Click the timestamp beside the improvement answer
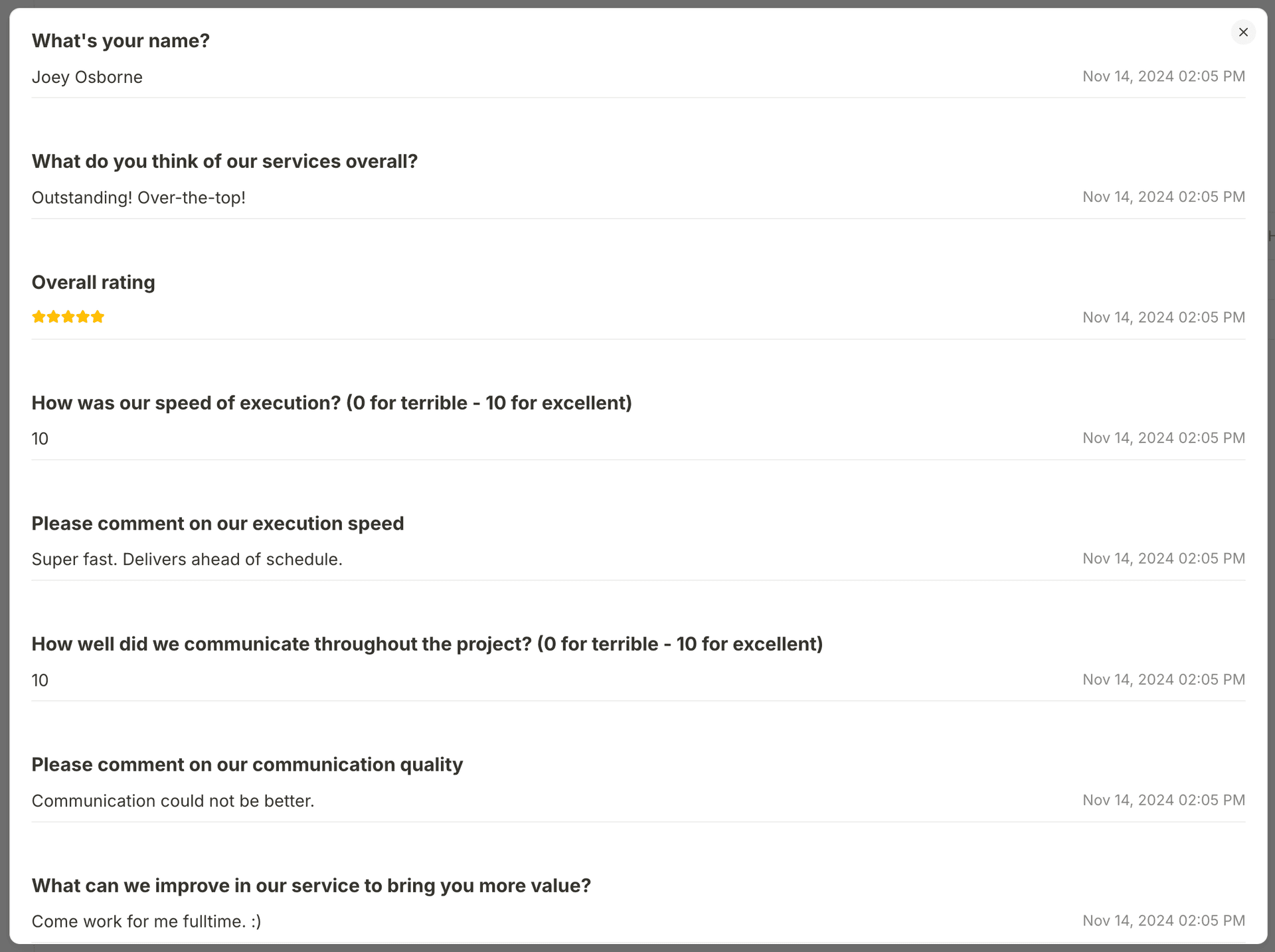Image resolution: width=1275 pixels, height=952 pixels. point(1163,921)
